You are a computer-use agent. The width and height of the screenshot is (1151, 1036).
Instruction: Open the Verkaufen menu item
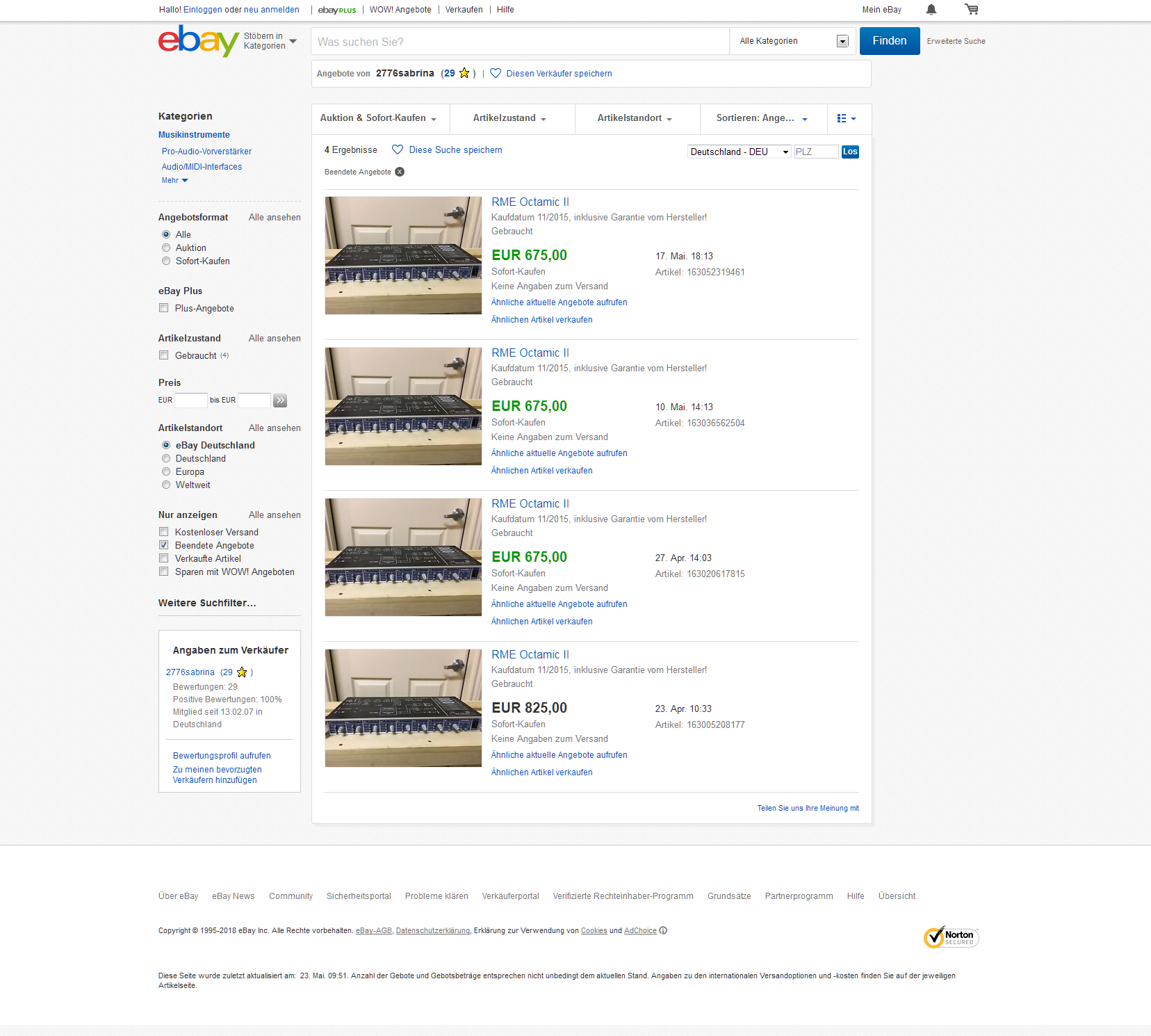[x=464, y=10]
